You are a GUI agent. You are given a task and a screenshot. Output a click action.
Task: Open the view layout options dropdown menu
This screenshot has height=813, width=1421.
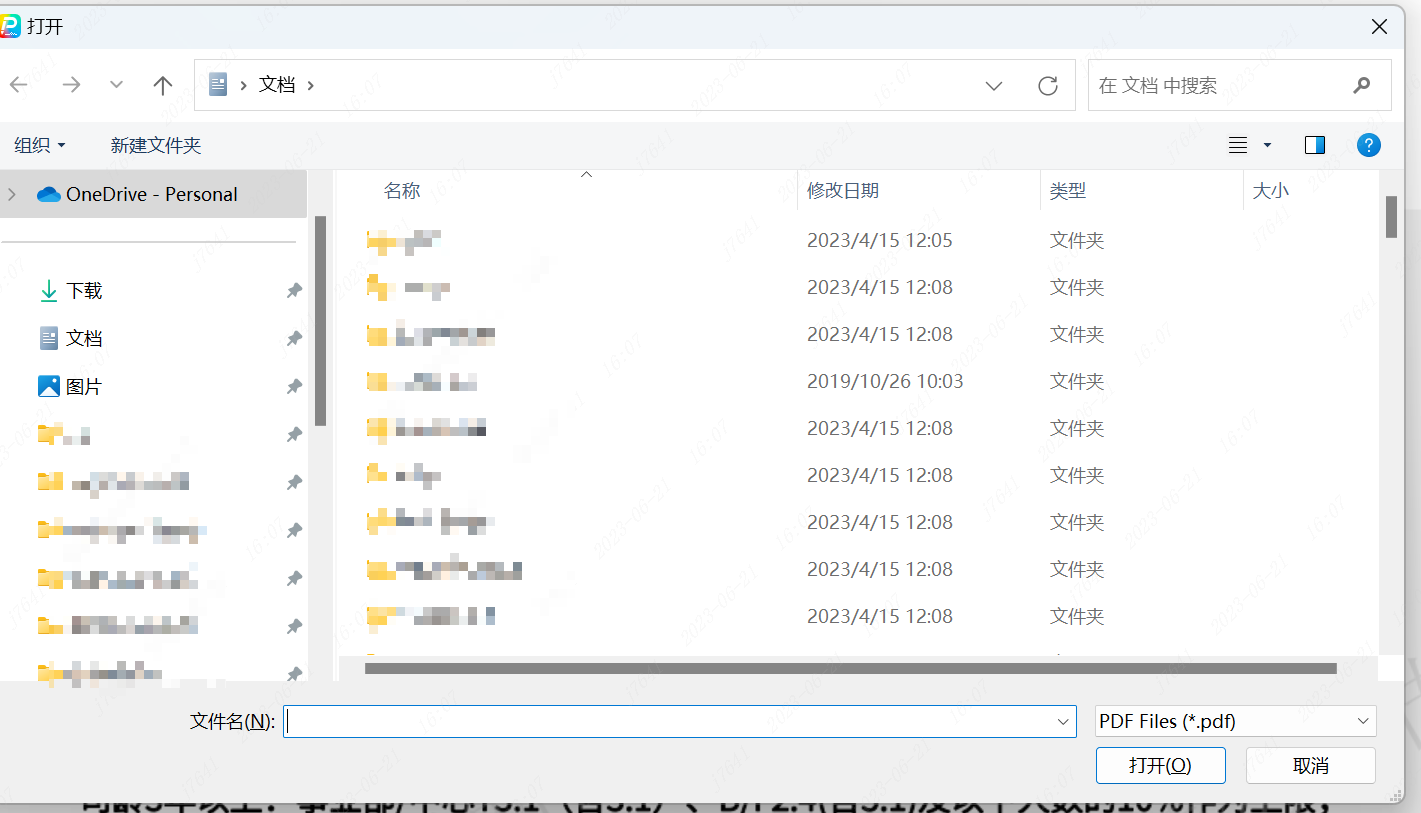[1265, 145]
